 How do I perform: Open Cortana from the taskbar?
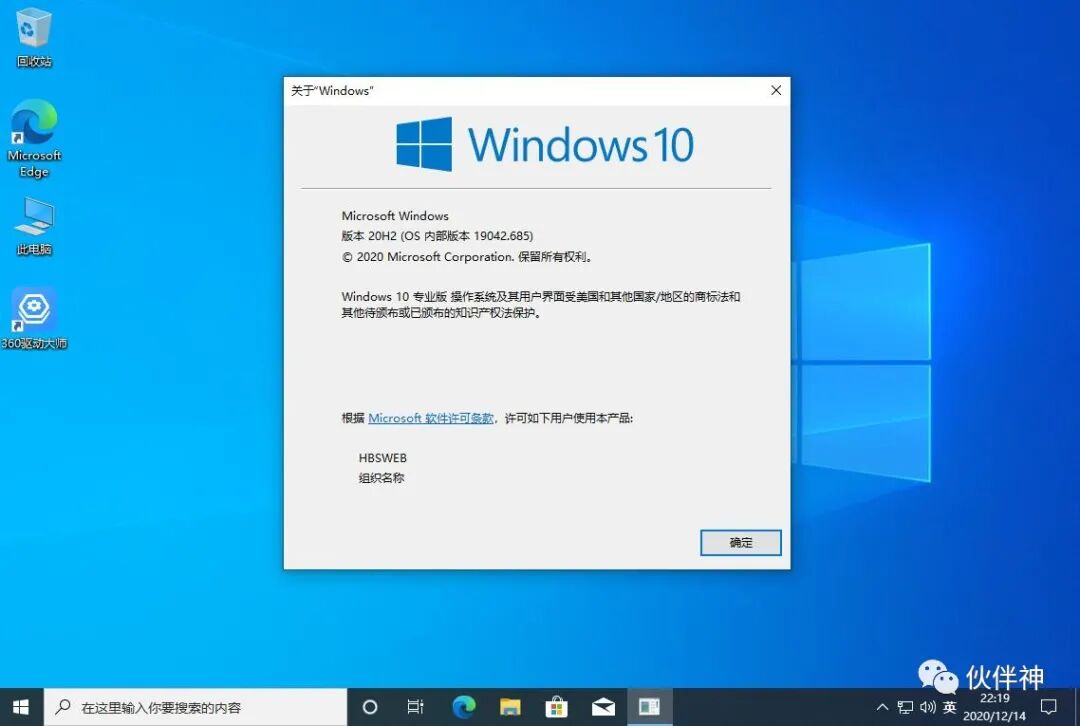370,707
